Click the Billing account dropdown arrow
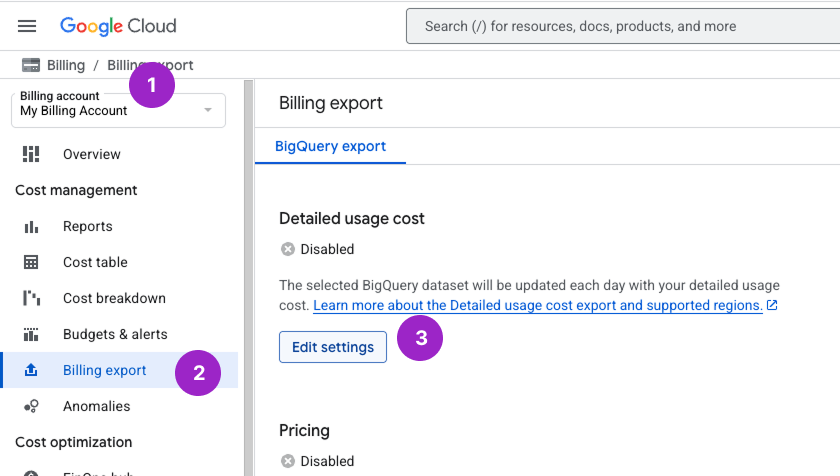This screenshot has height=476, width=840. pyautogui.click(x=208, y=110)
